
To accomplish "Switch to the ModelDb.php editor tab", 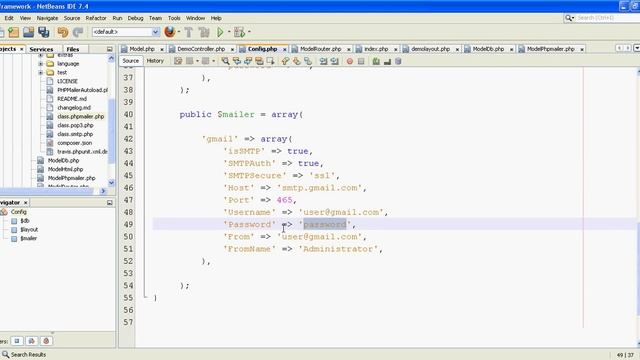I will 488,49.
